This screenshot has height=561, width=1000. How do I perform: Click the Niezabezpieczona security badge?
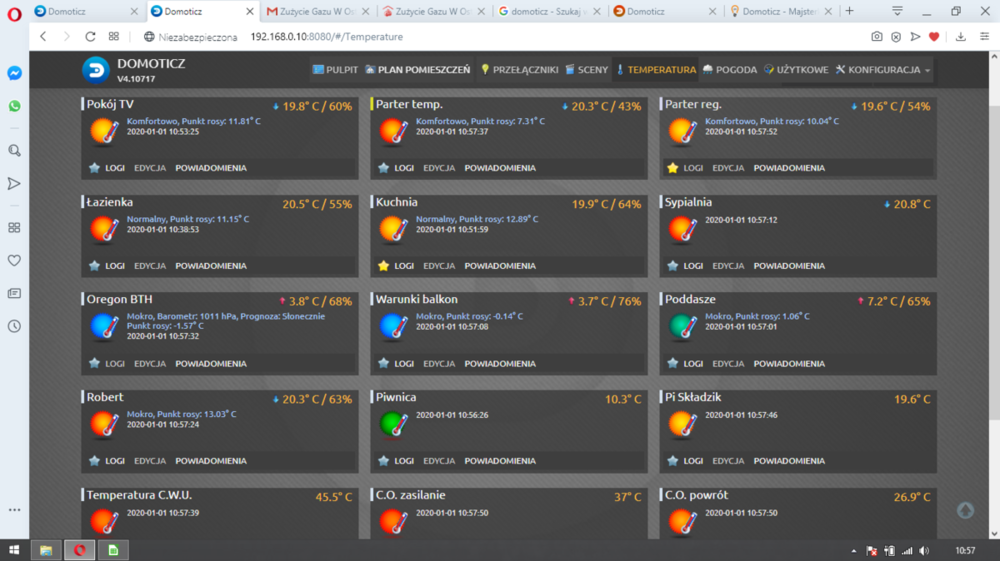point(190,37)
